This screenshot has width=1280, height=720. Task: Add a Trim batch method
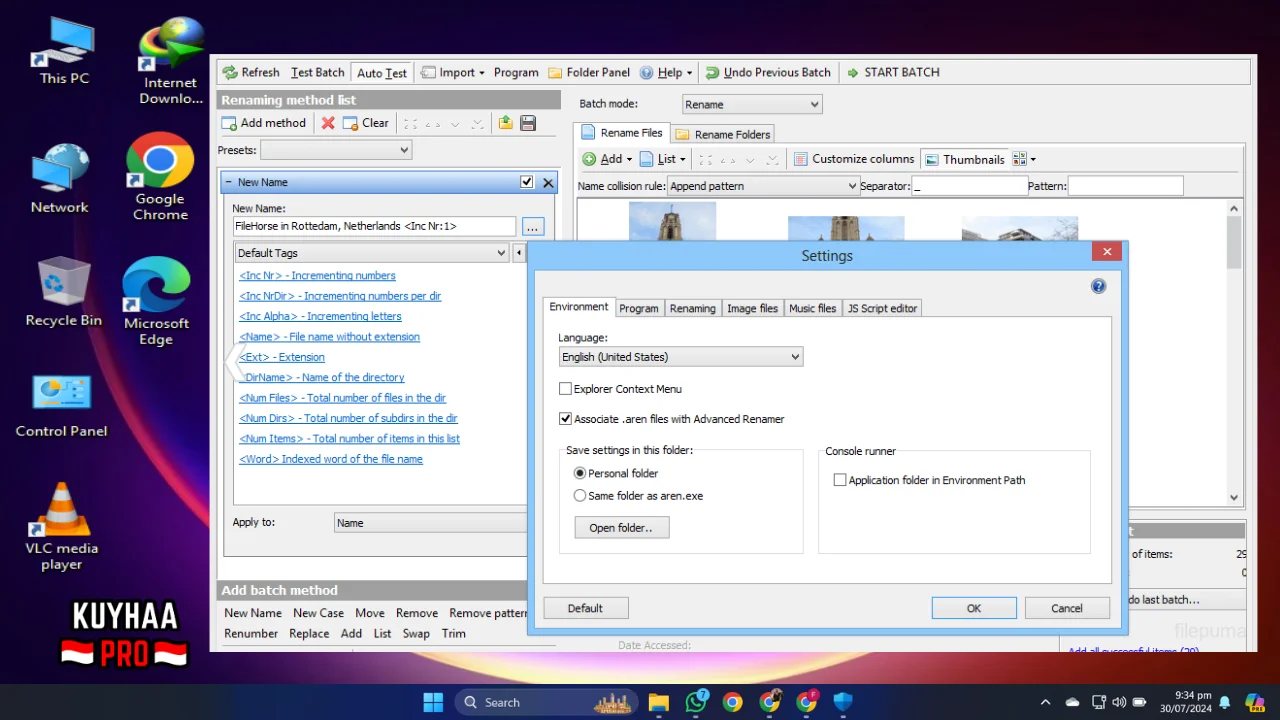(x=454, y=633)
